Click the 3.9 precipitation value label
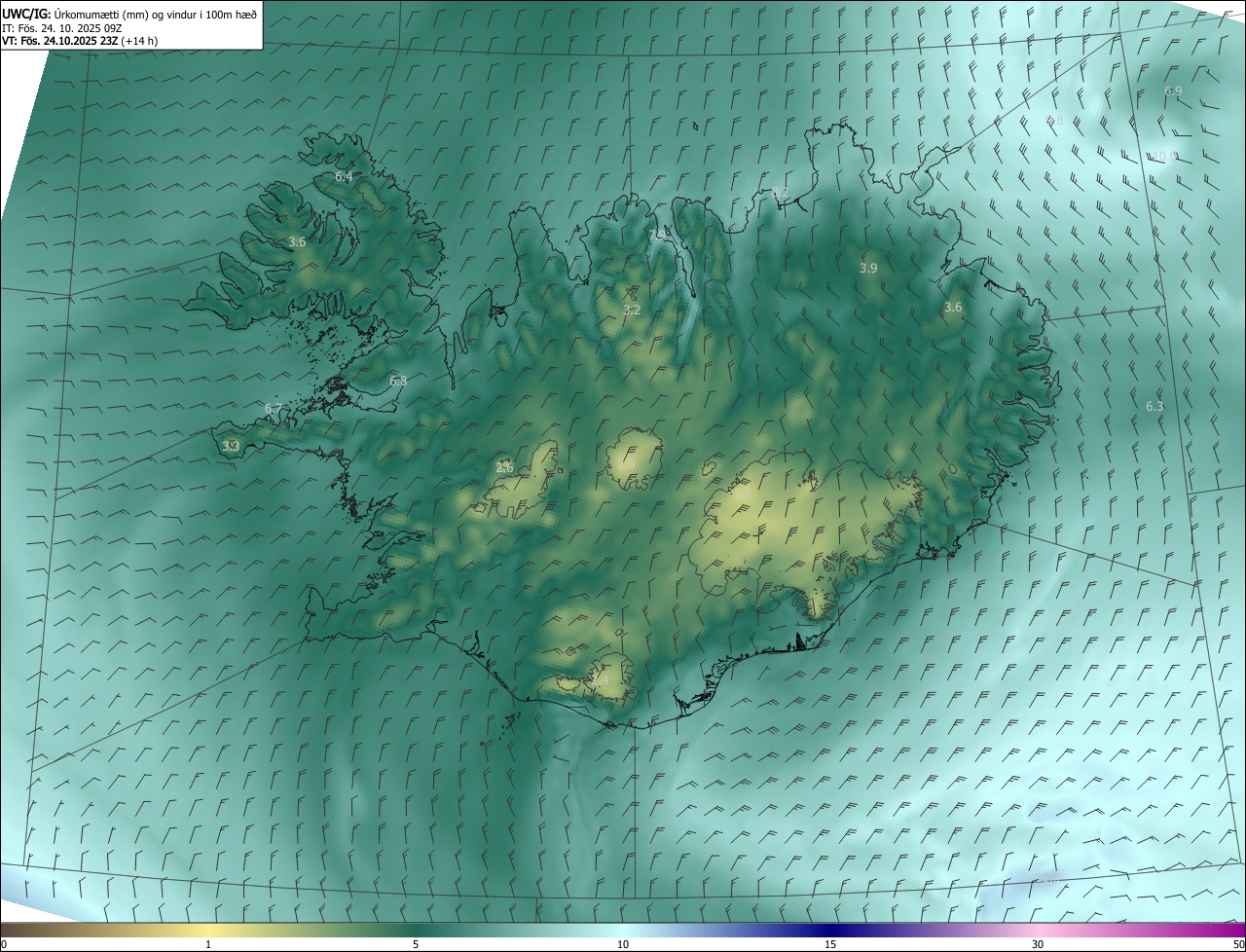 point(868,268)
